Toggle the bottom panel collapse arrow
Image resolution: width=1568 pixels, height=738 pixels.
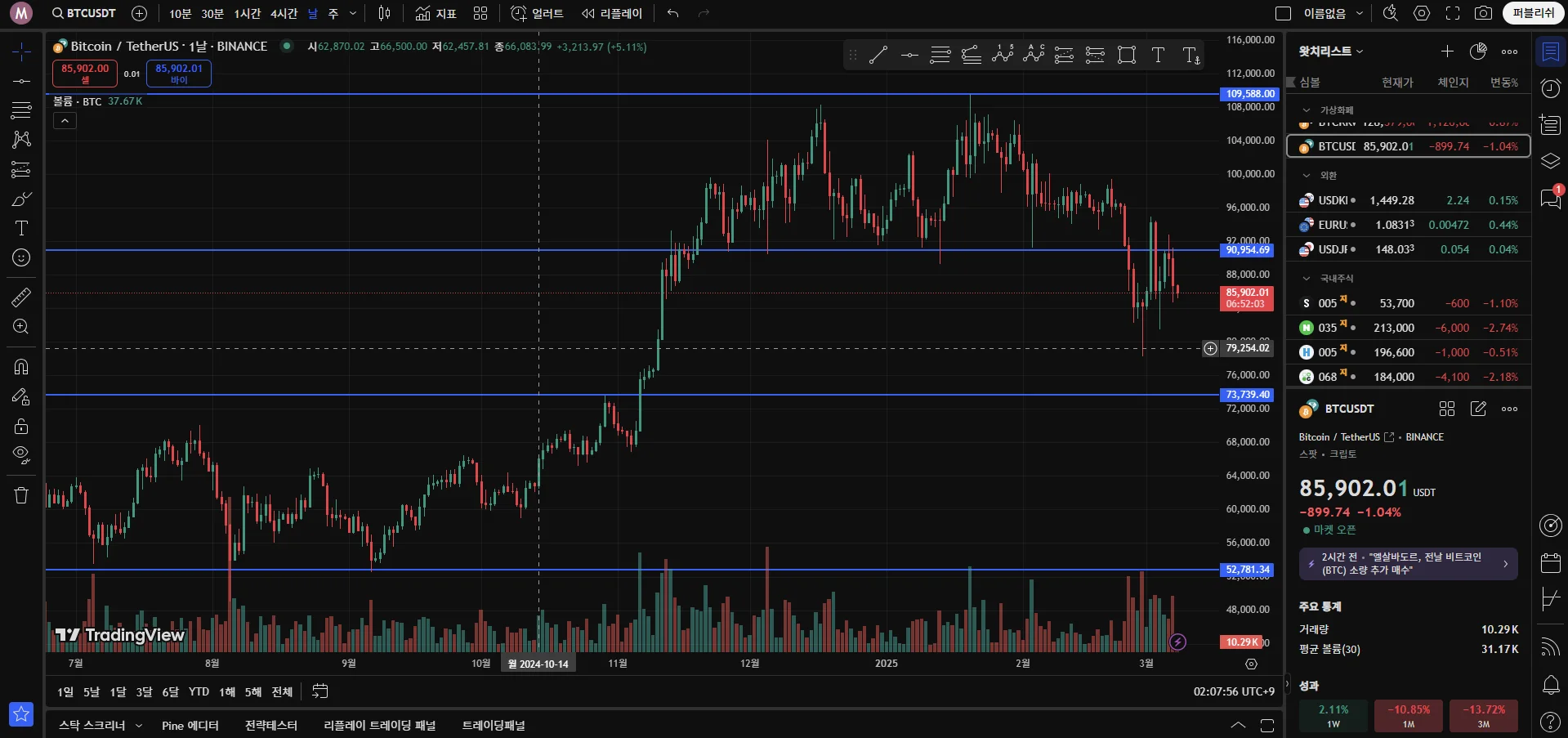click(1238, 725)
